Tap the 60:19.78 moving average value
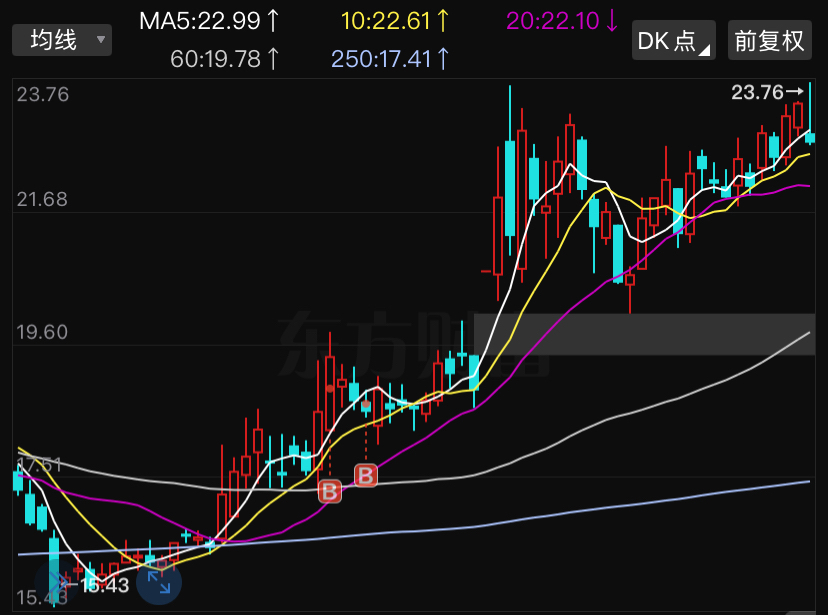The width and height of the screenshot is (828, 615). (224, 59)
